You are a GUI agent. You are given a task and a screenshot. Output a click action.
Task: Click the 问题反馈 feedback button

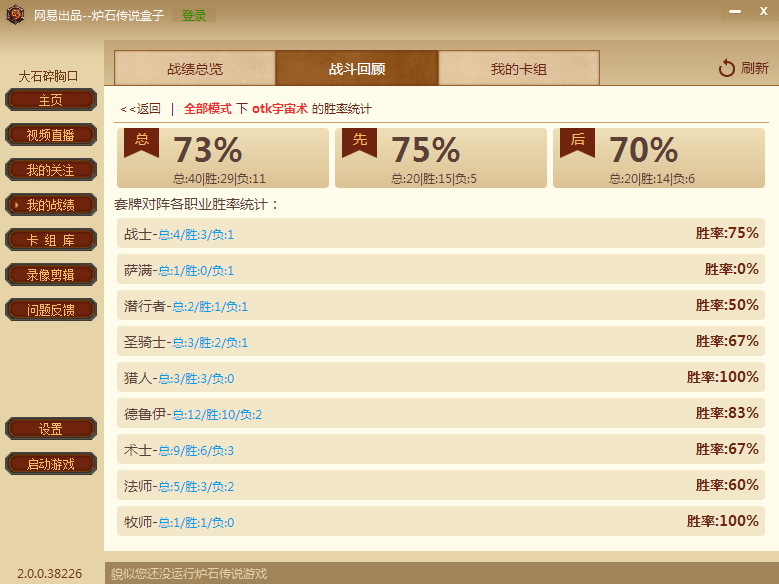coord(51,310)
